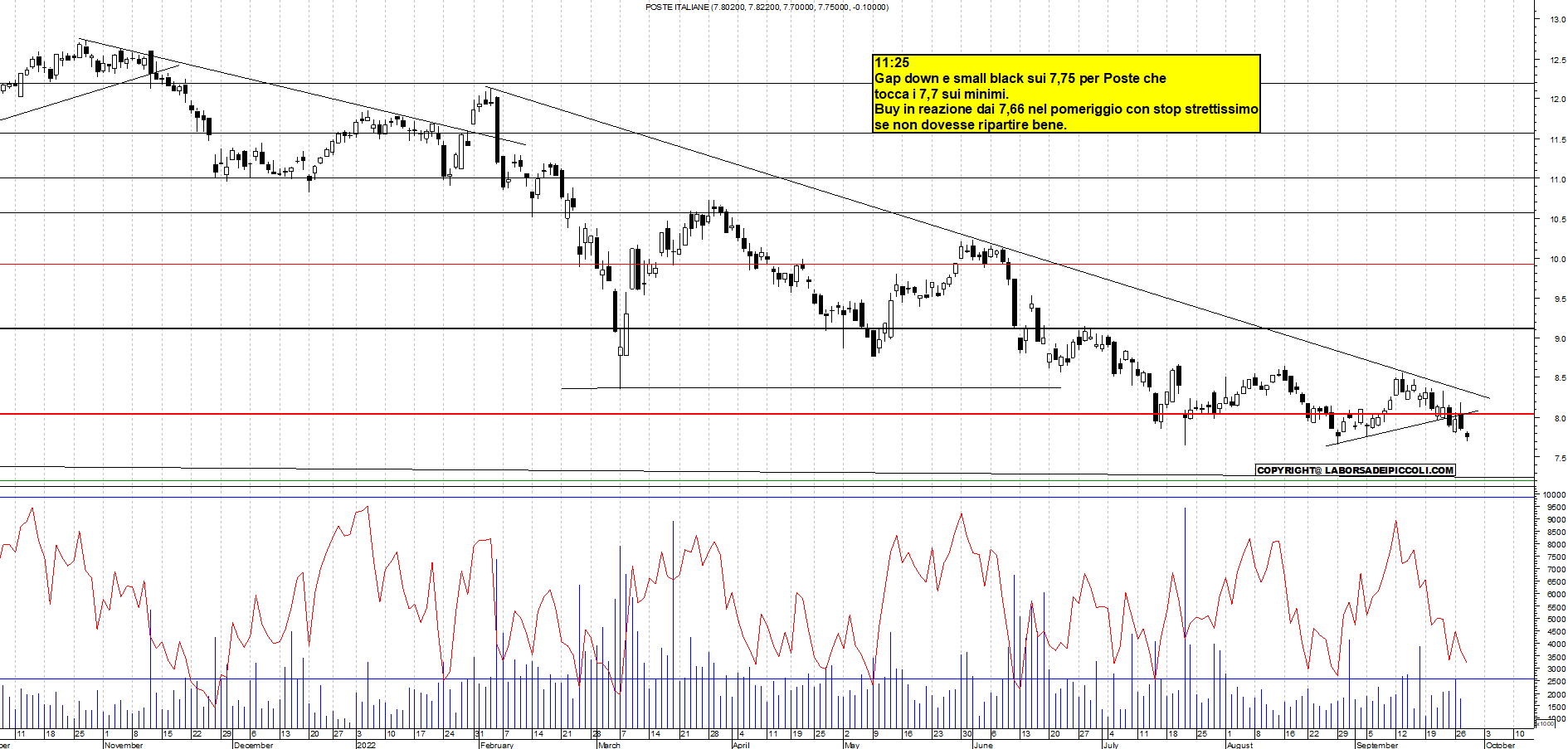The width and height of the screenshot is (1568, 749).
Task: Click the November month label
Action: (x=124, y=745)
